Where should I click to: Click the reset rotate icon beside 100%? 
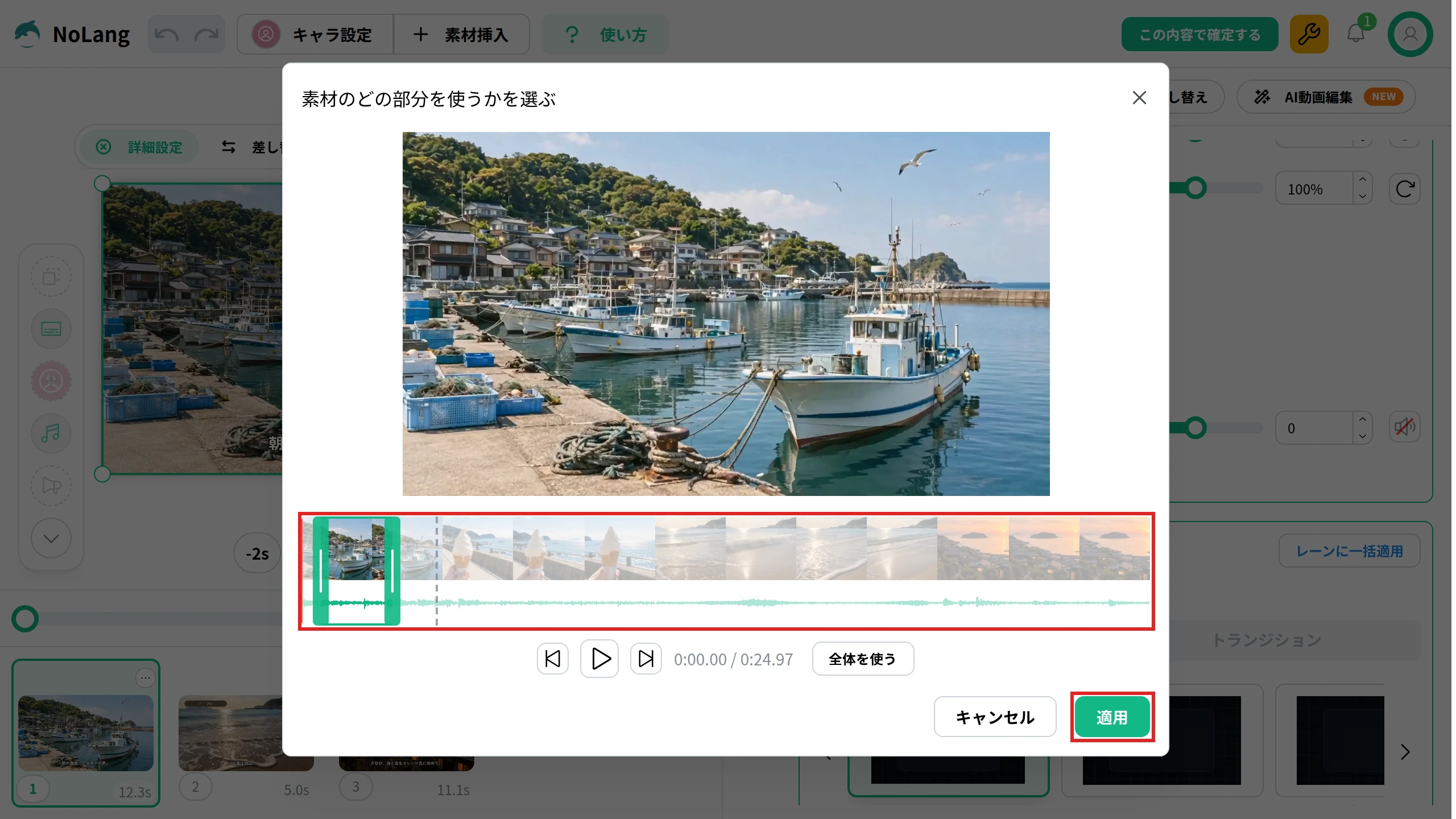1405,188
